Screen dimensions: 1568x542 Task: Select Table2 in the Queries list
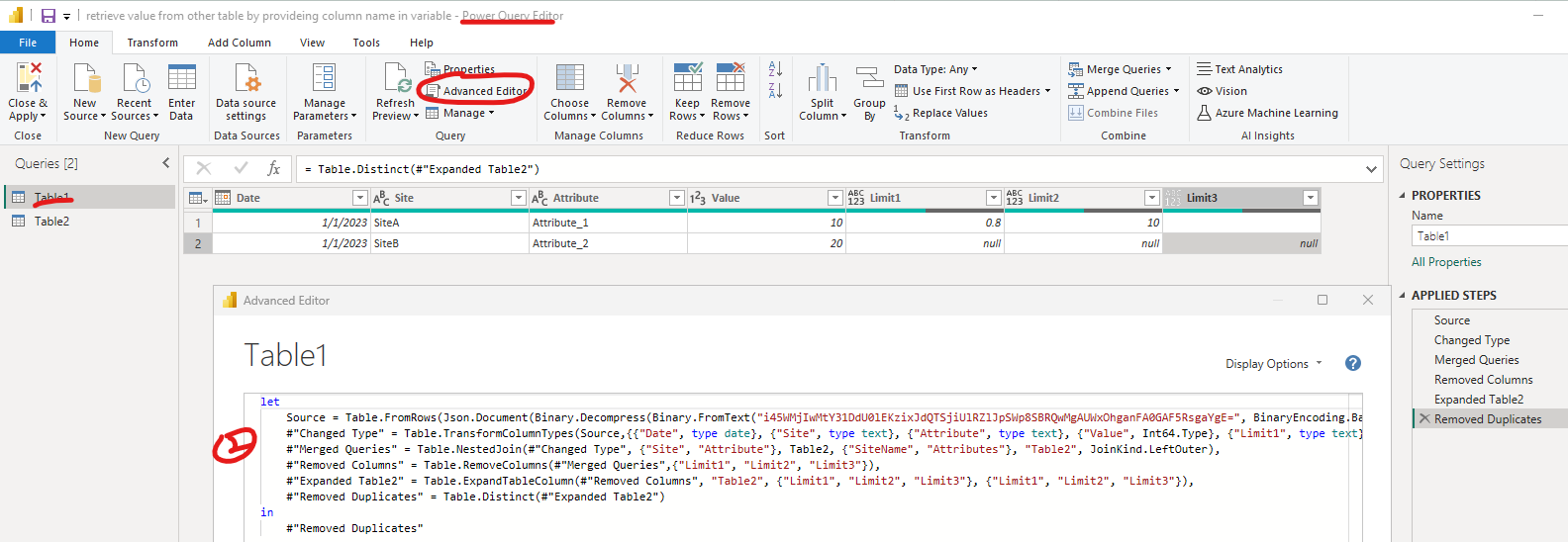[x=89, y=221]
